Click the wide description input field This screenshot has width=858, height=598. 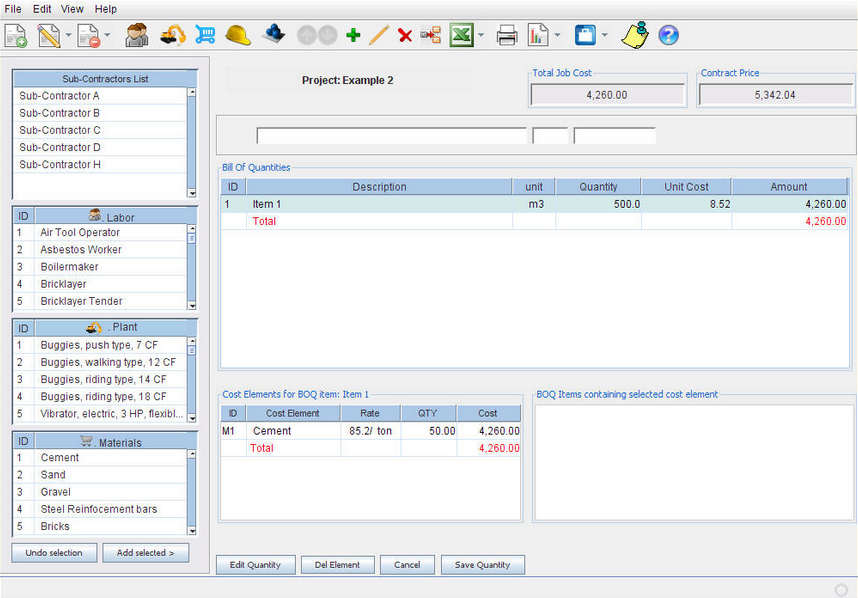point(391,136)
